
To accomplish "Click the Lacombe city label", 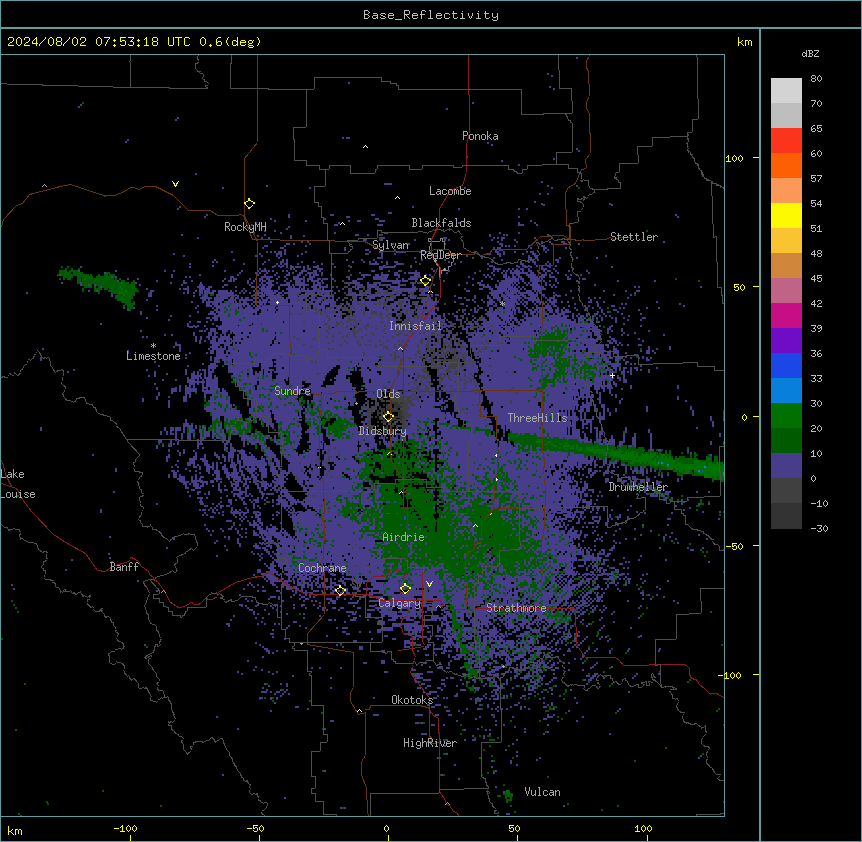I will (x=450, y=191).
